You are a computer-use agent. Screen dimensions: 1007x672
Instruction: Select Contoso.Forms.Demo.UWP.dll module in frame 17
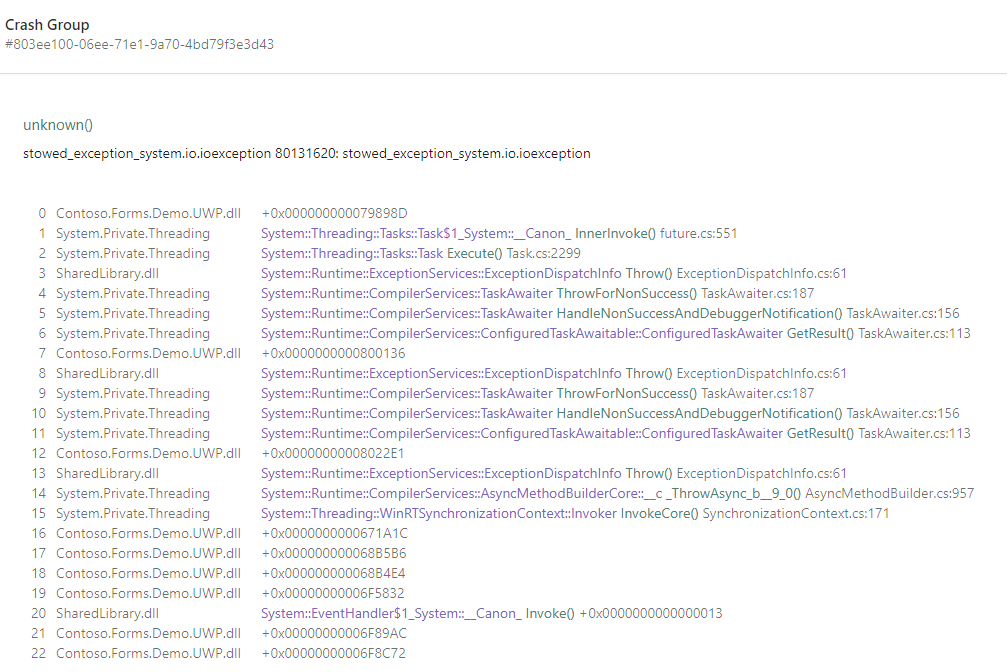[x=148, y=553]
